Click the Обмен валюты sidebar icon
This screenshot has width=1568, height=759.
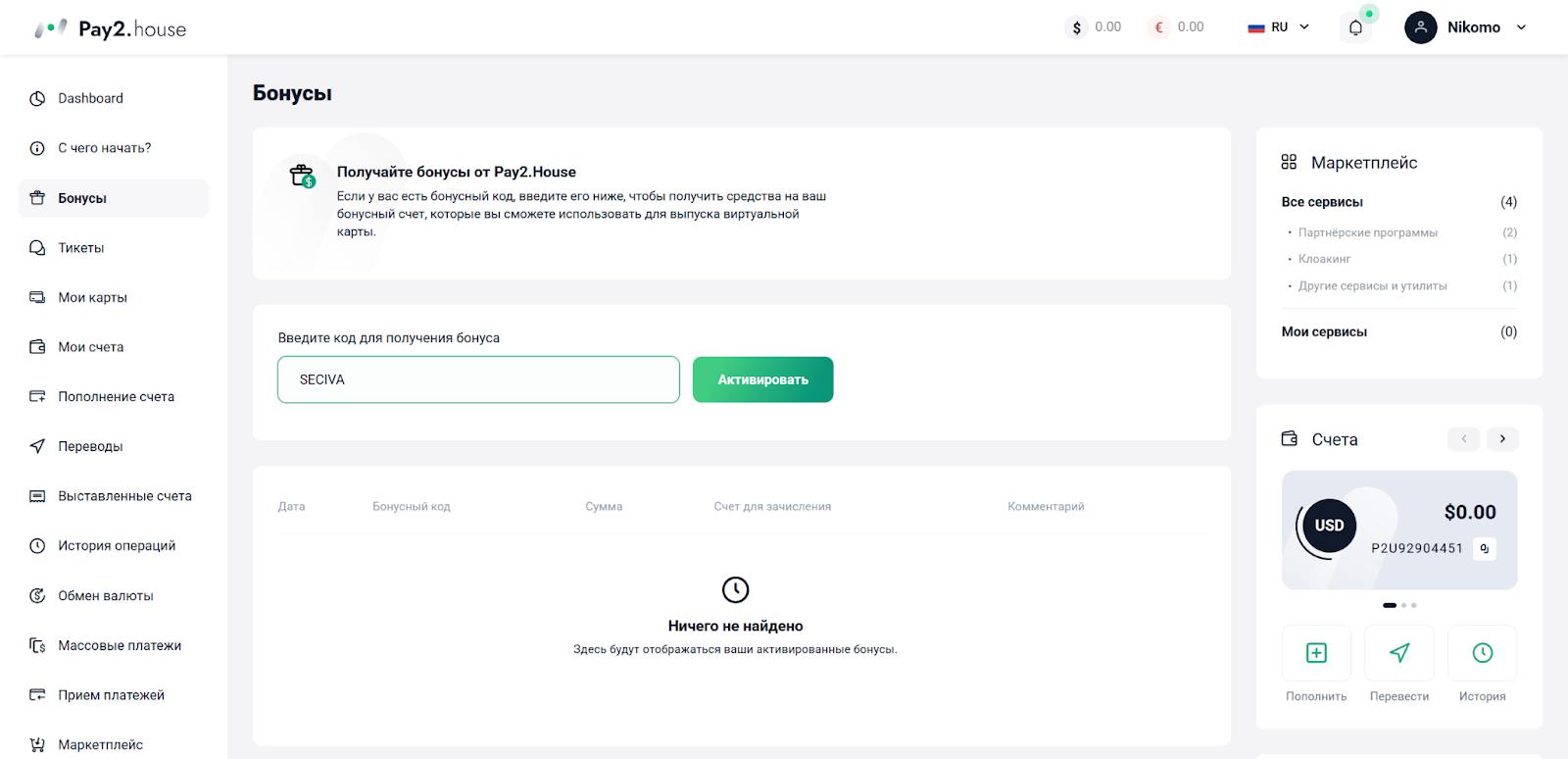tap(37, 595)
